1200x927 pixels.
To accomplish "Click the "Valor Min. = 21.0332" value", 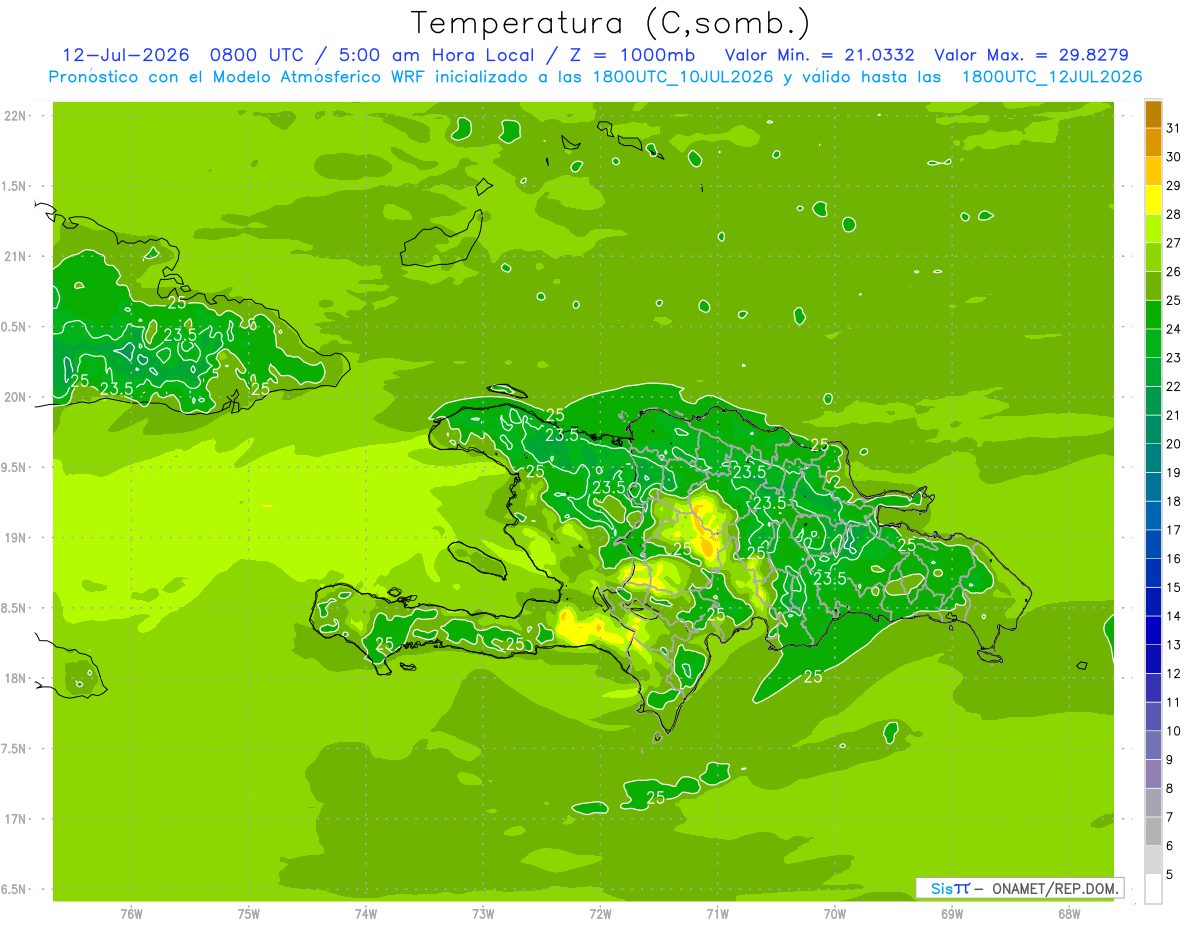I will [x=819, y=55].
